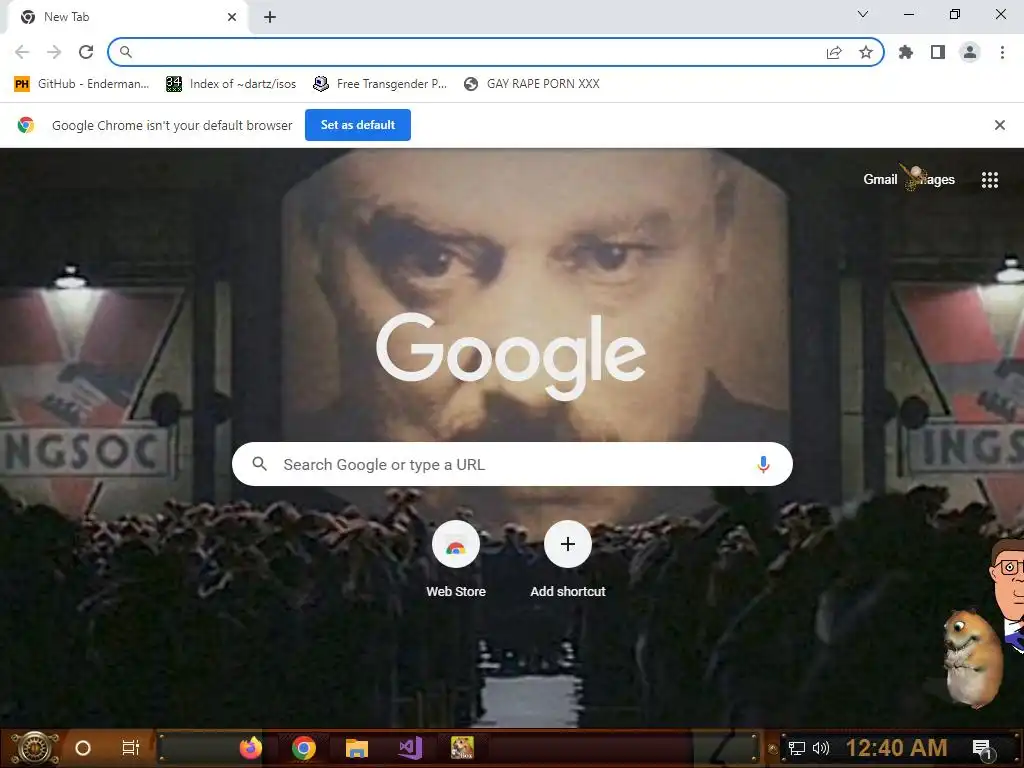Open File Explorer from the taskbar

tap(357, 748)
